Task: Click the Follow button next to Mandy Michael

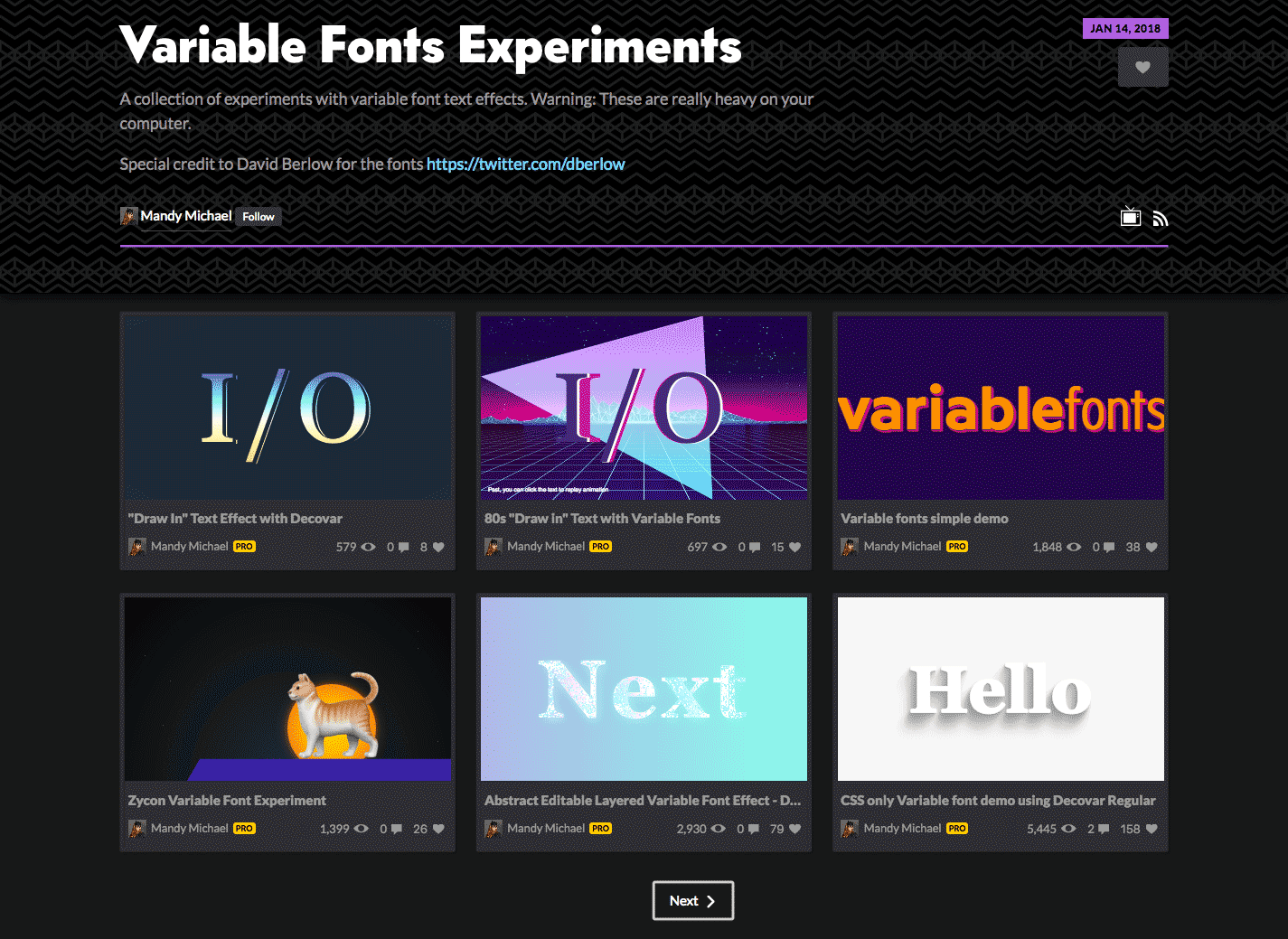Action: (259, 216)
